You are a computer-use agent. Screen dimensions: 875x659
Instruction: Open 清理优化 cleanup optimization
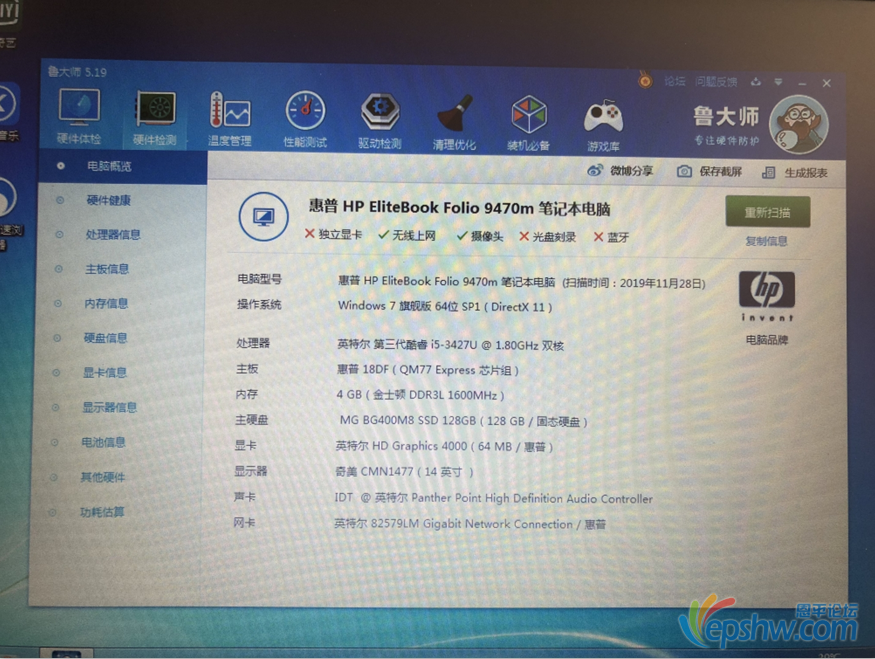coord(454,123)
